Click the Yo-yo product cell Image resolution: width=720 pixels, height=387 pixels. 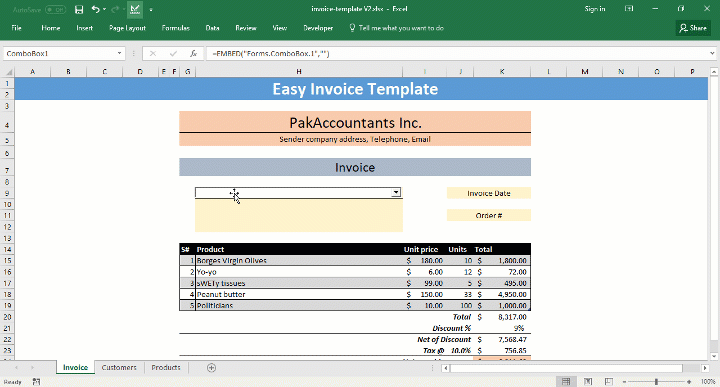[x=298, y=272]
